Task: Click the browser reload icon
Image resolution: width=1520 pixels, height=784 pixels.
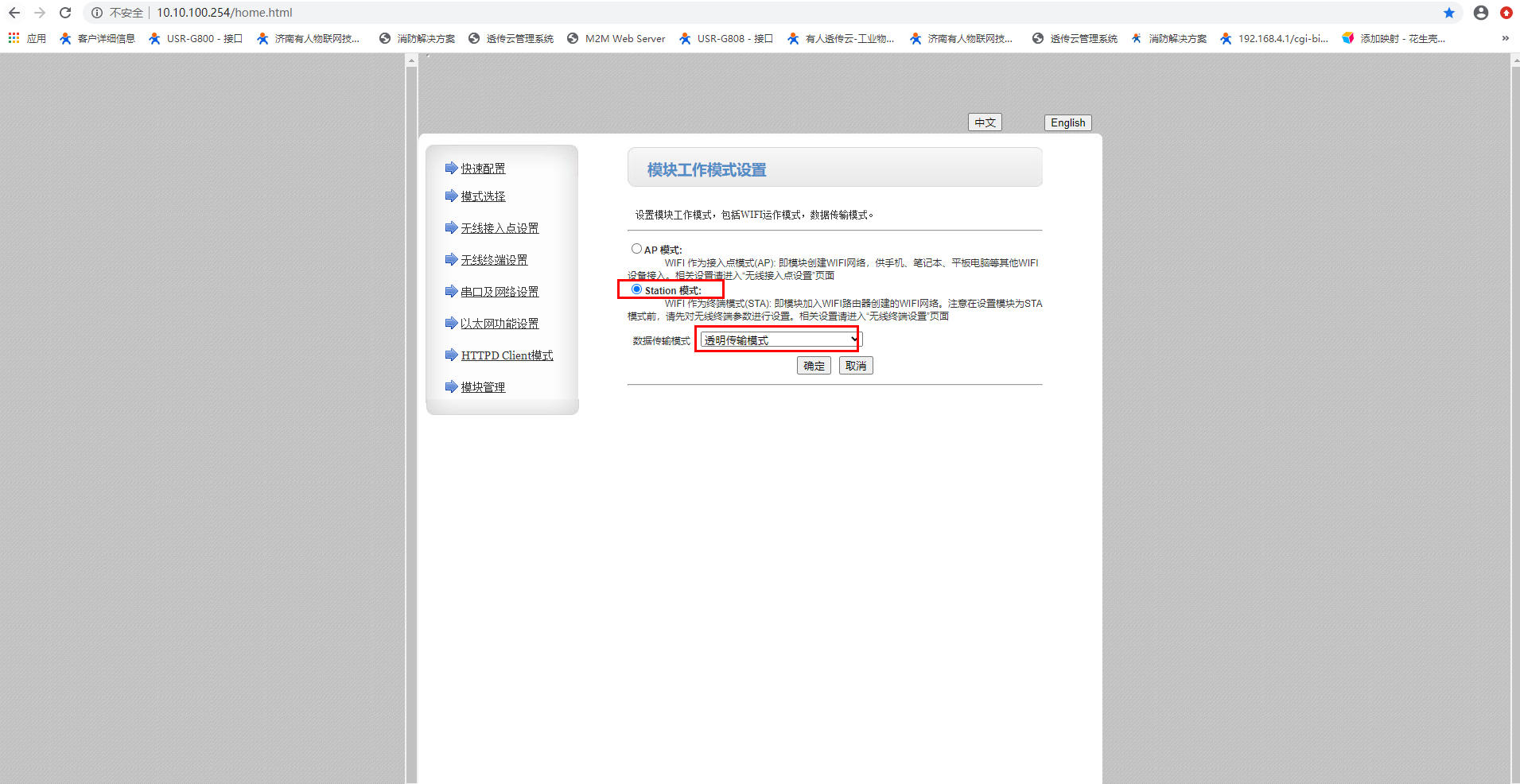Action: tap(65, 13)
